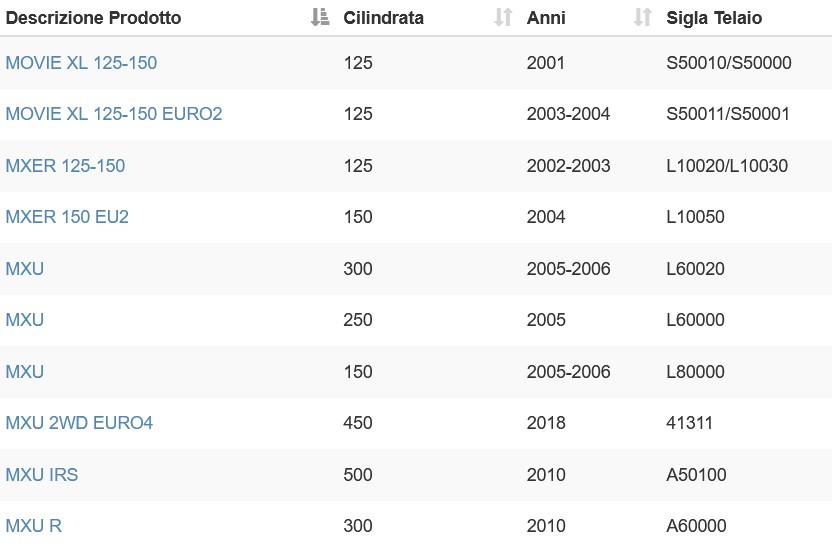Screen dimensions: 832x547
Task: Sort by Descrizione Prodotto sort icon
Action: [320, 18]
